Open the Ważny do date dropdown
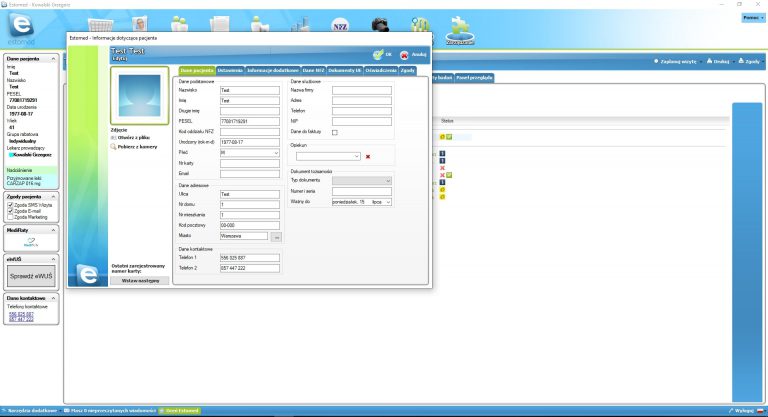The width and height of the screenshot is (768, 417). 387,202
